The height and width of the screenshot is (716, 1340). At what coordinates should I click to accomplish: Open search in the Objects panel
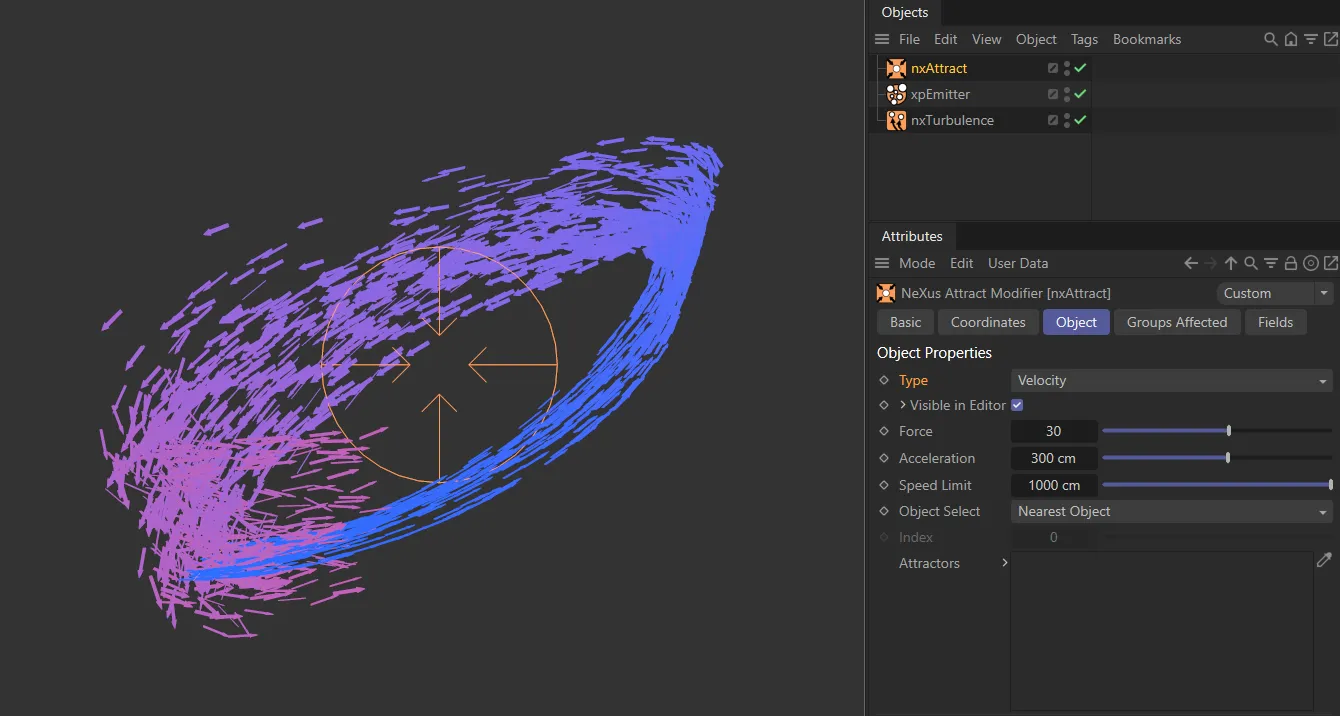pos(1270,39)
